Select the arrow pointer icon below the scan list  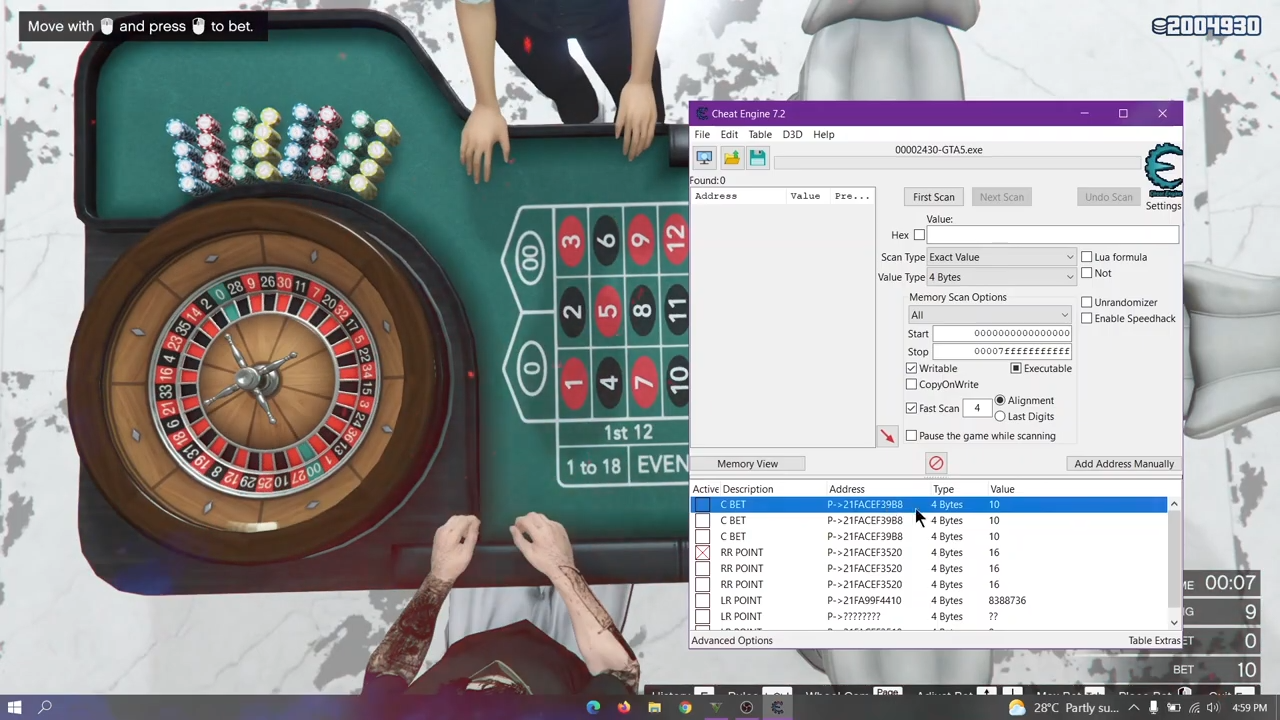pyautogui.click(x=888, y=435)
